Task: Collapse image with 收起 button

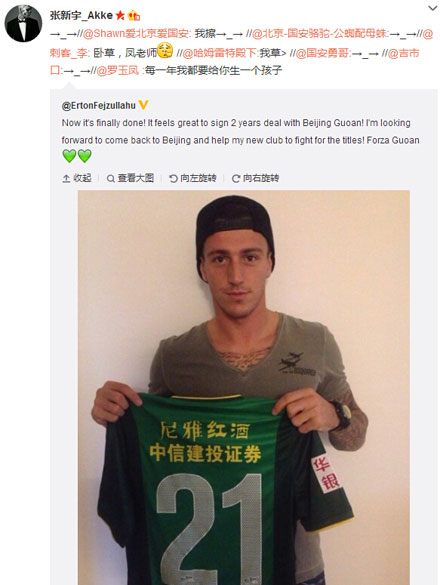Action: pyautogui.click(x=77, y=178)
